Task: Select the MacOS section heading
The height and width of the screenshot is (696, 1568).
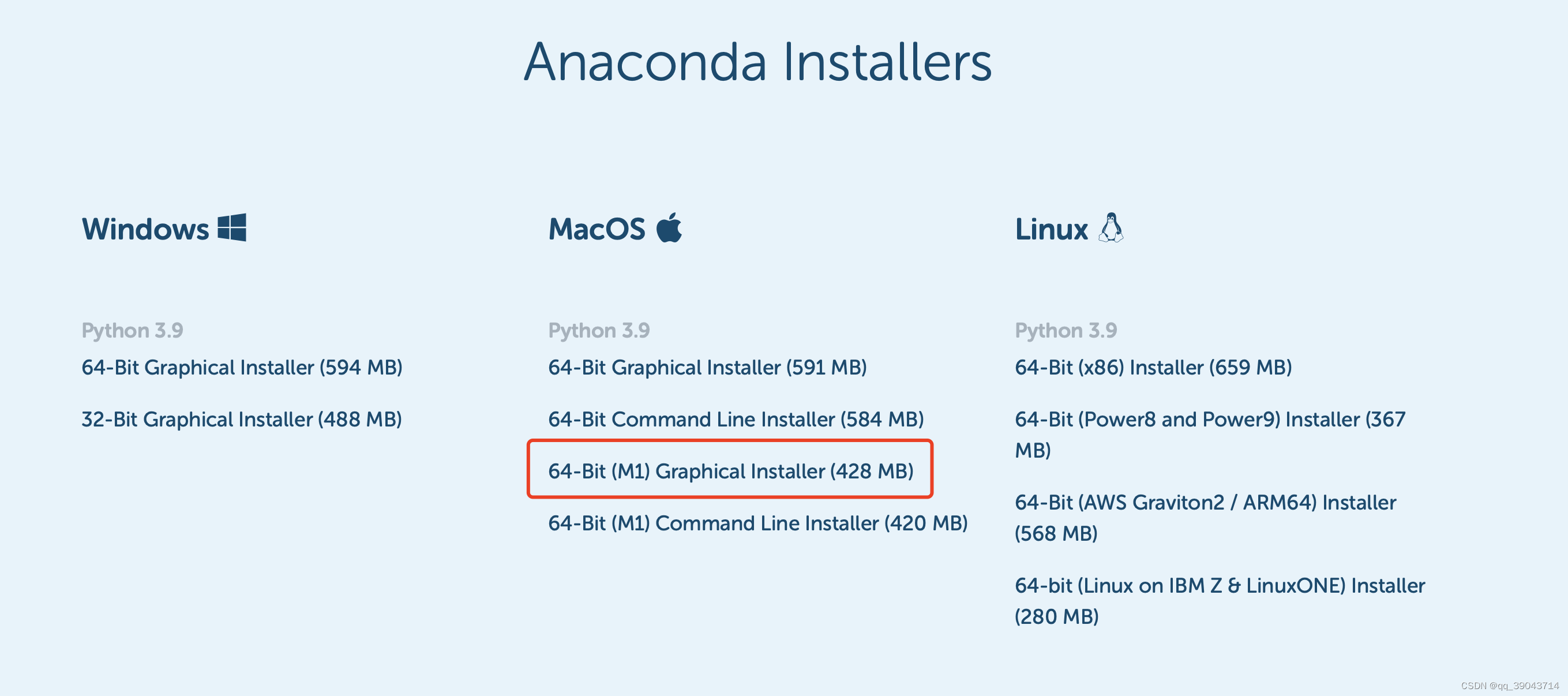Action: 597,229
